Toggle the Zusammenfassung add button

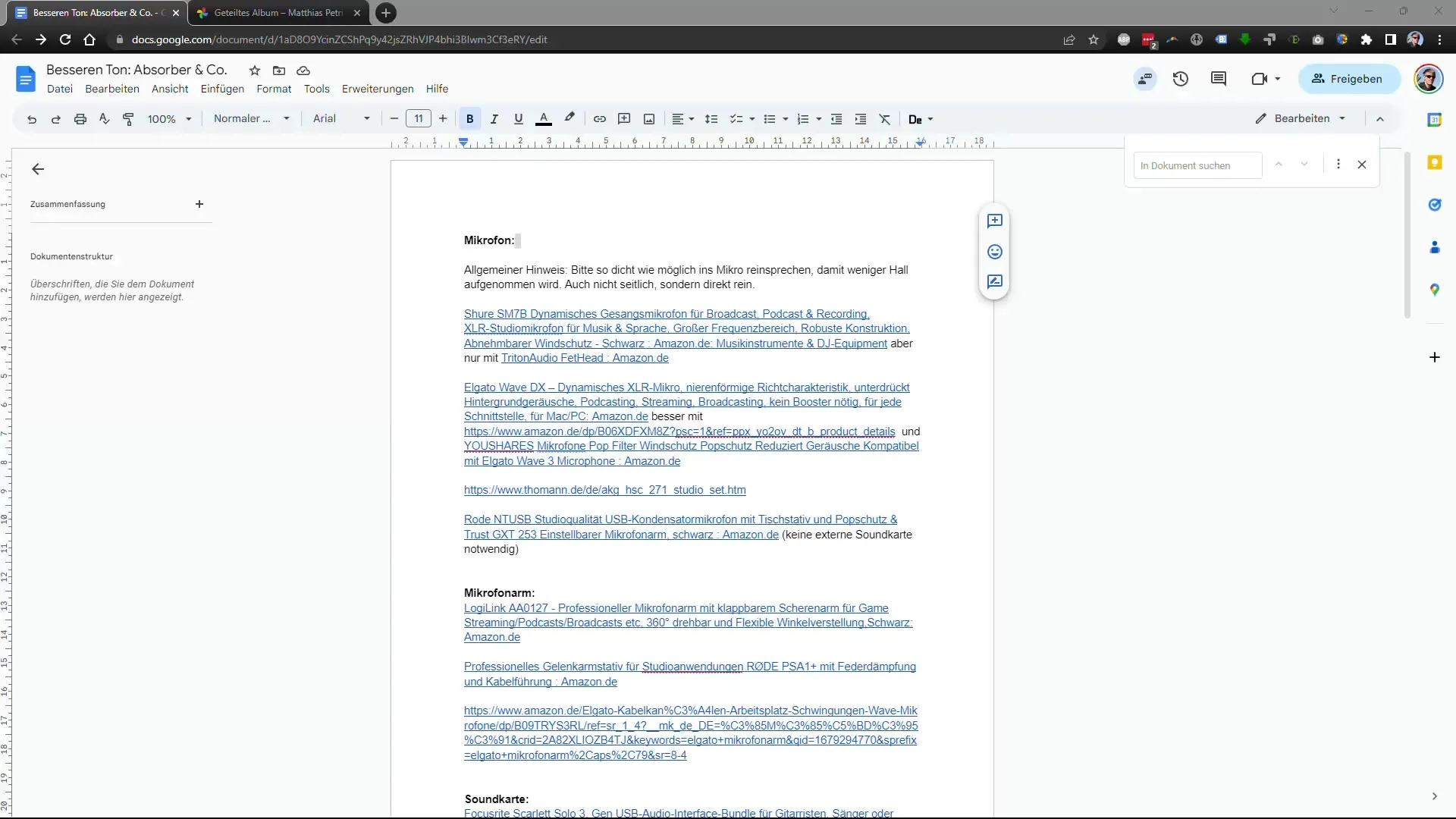[199, 205]
